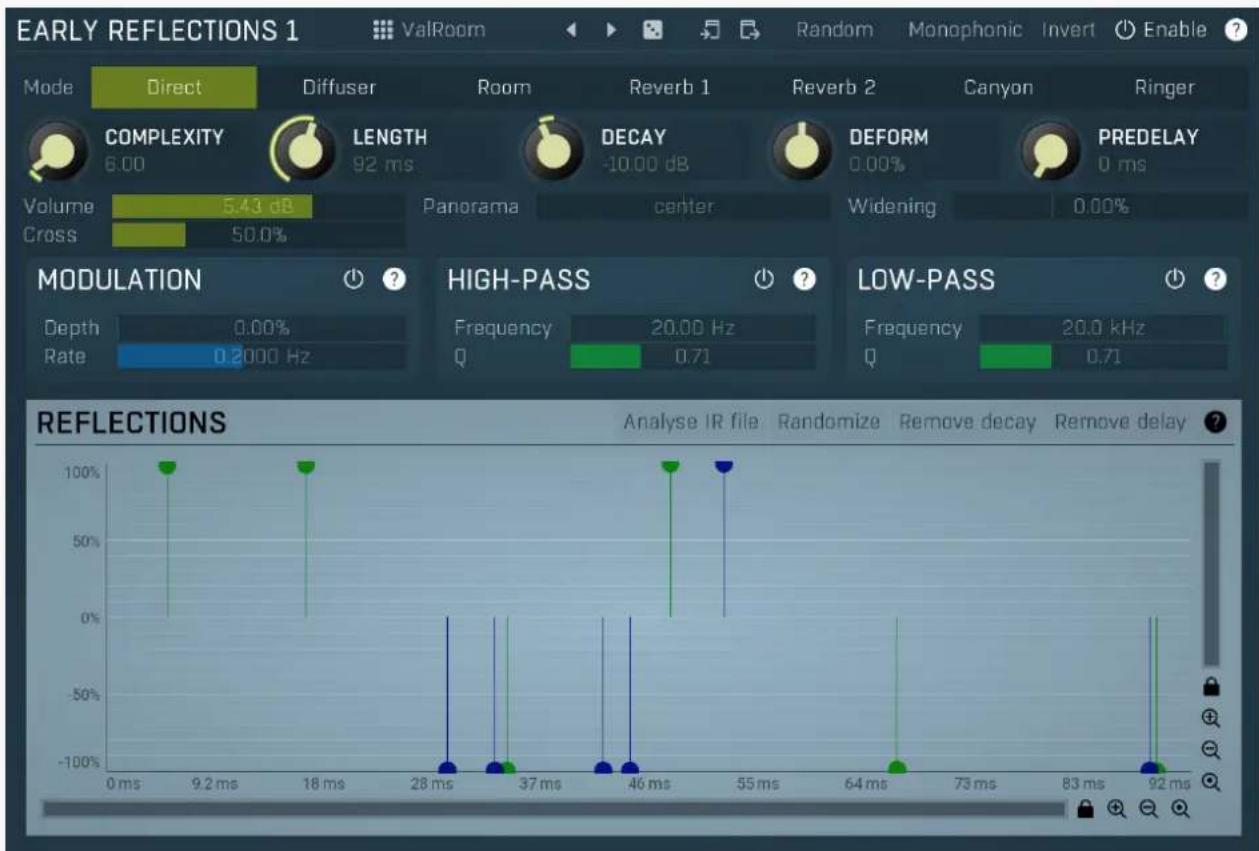The image size is (1259, 851).
Task: Click Low-Pass Frequency field
Action: tap(1104, 327)
